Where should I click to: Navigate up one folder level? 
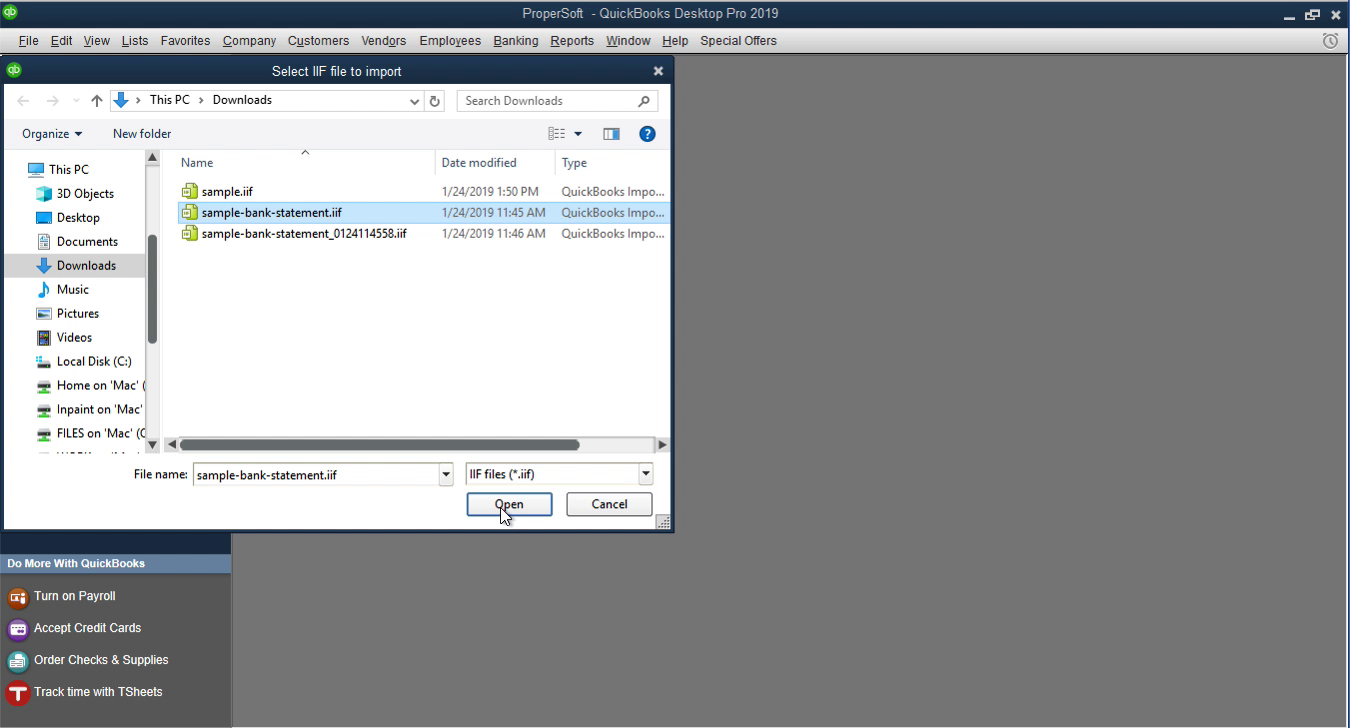point(96,100)
